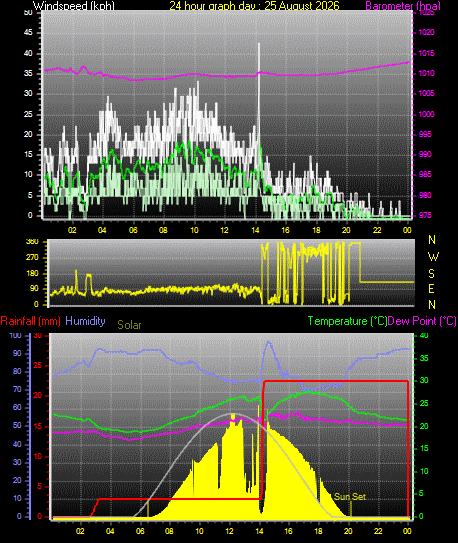The width and height of the screenshot is (458, 543).
Task: Click the 35 temperature scale value
Action: [x=424, y=358]
